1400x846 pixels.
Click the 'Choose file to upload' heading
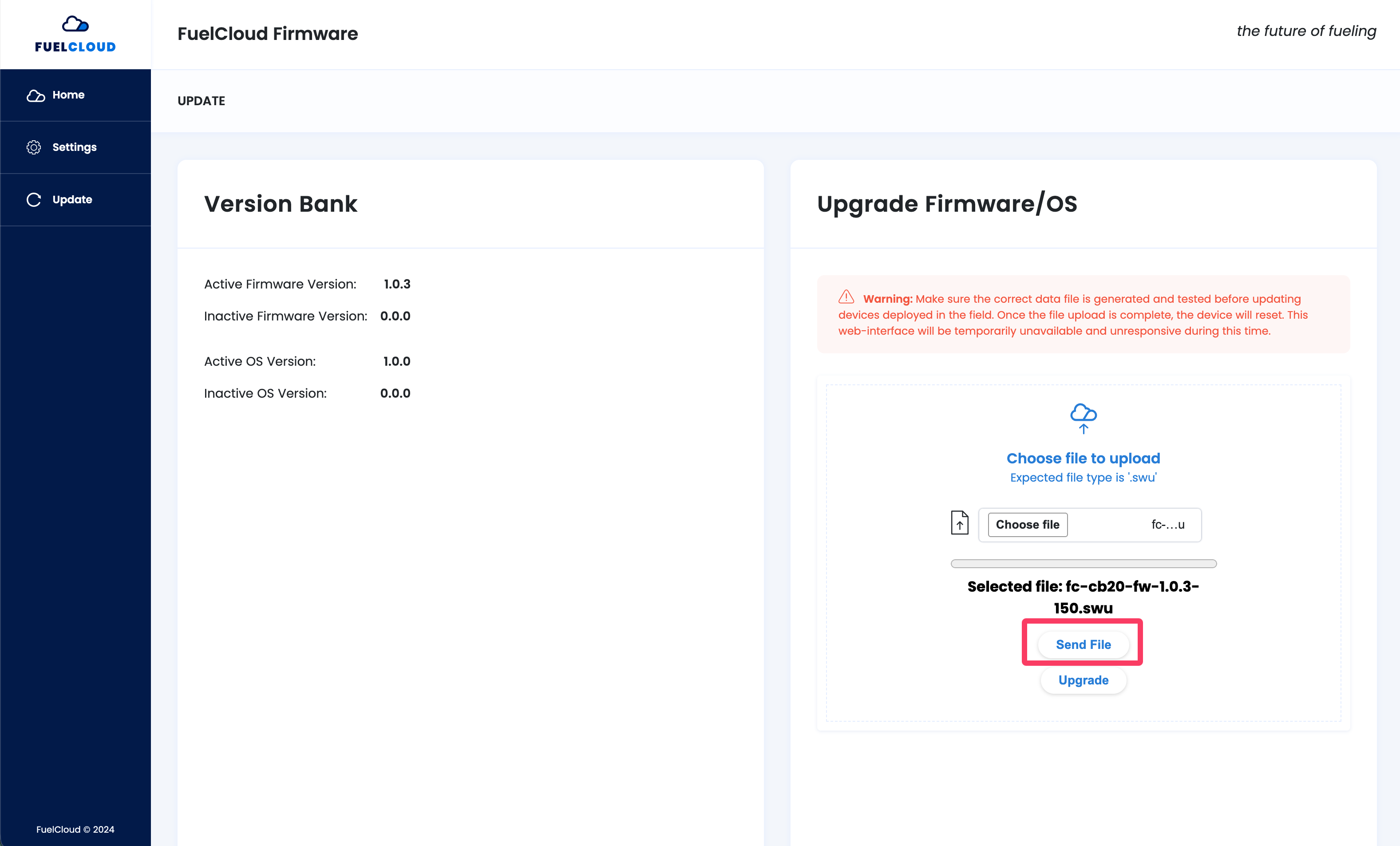[1083, 458]
